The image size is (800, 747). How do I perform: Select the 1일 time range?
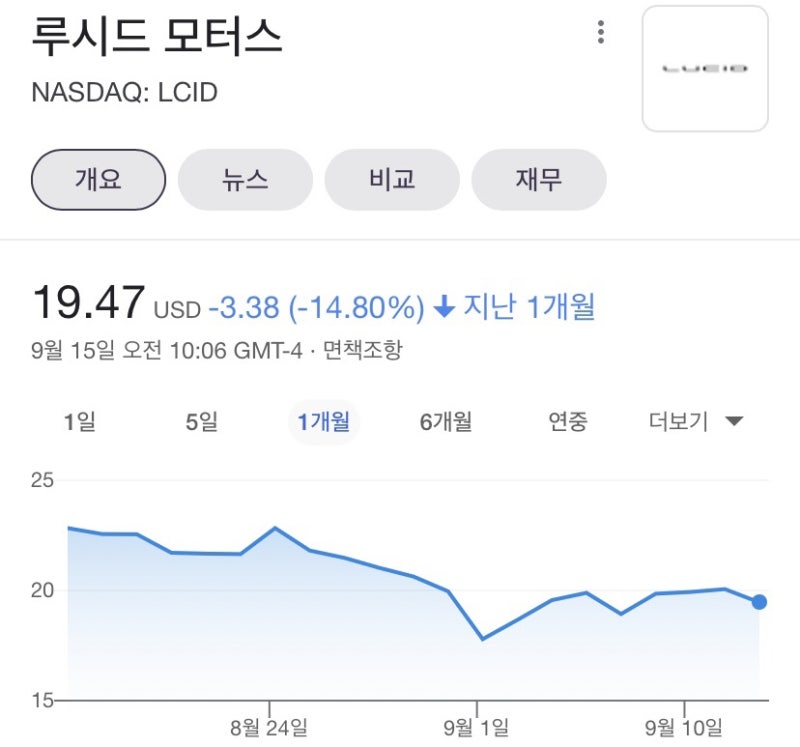pos(80,422)
